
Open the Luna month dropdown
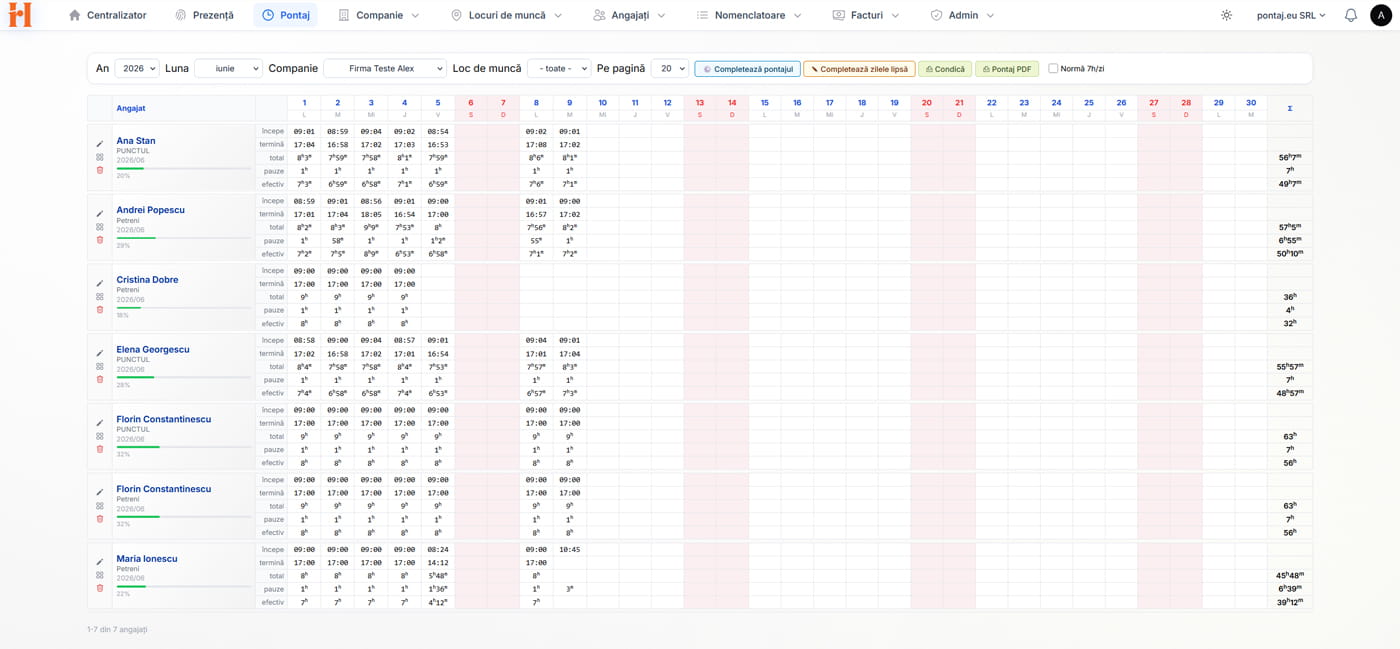(228, 69)
